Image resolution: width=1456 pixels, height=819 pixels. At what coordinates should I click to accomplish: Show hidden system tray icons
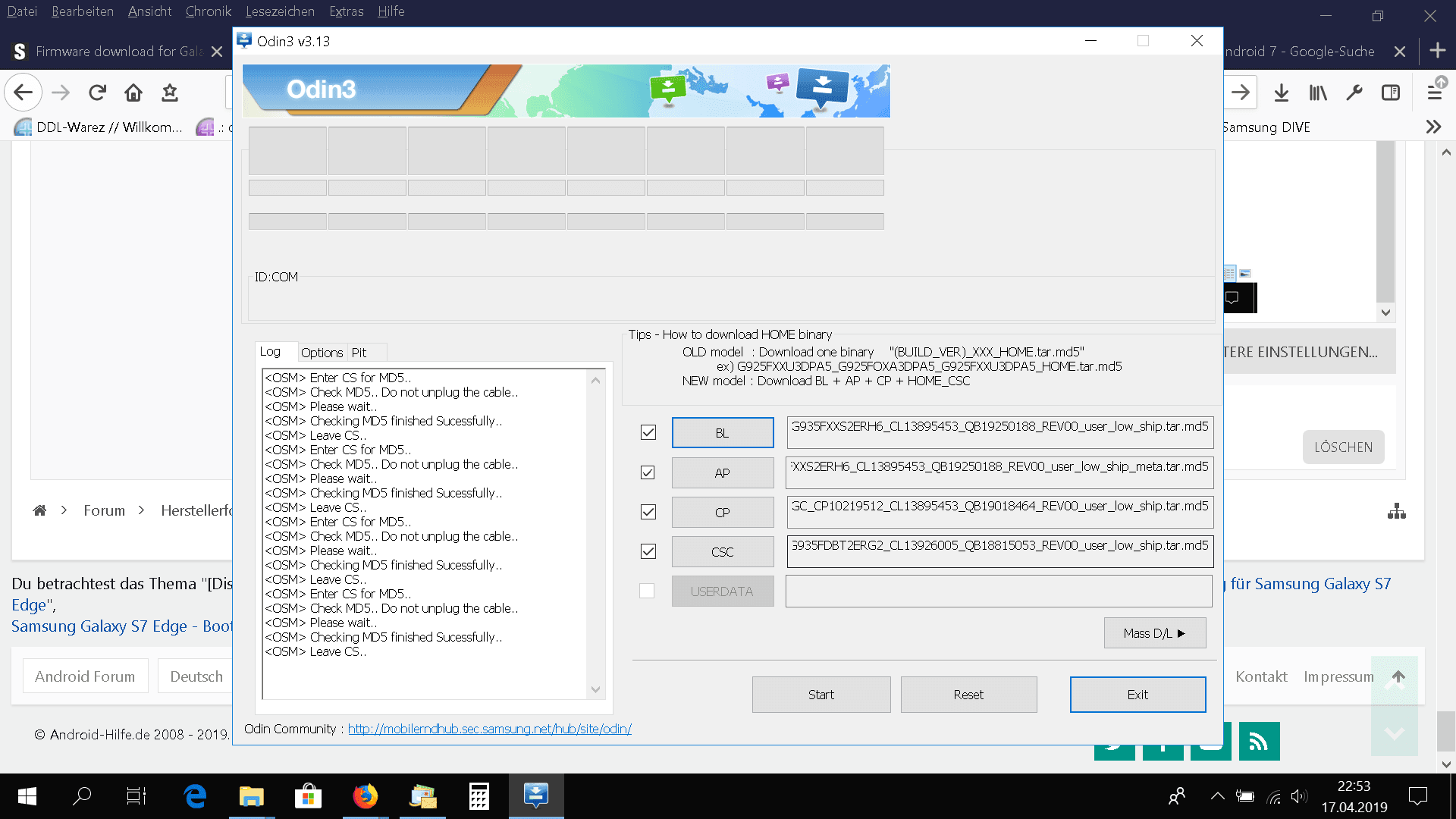tap(1217, 796)
